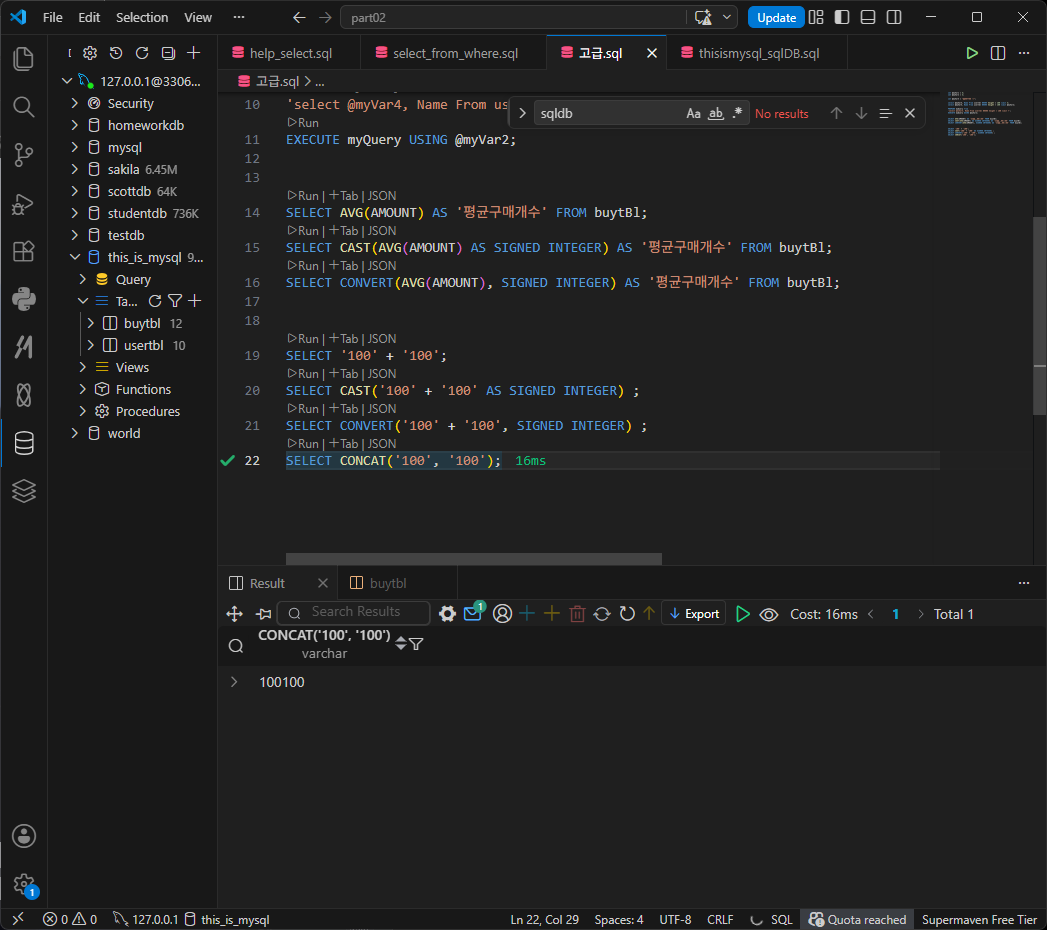Open the layers stack icon in activity bar
This screenshot has height=930, width=1047.
23,491
